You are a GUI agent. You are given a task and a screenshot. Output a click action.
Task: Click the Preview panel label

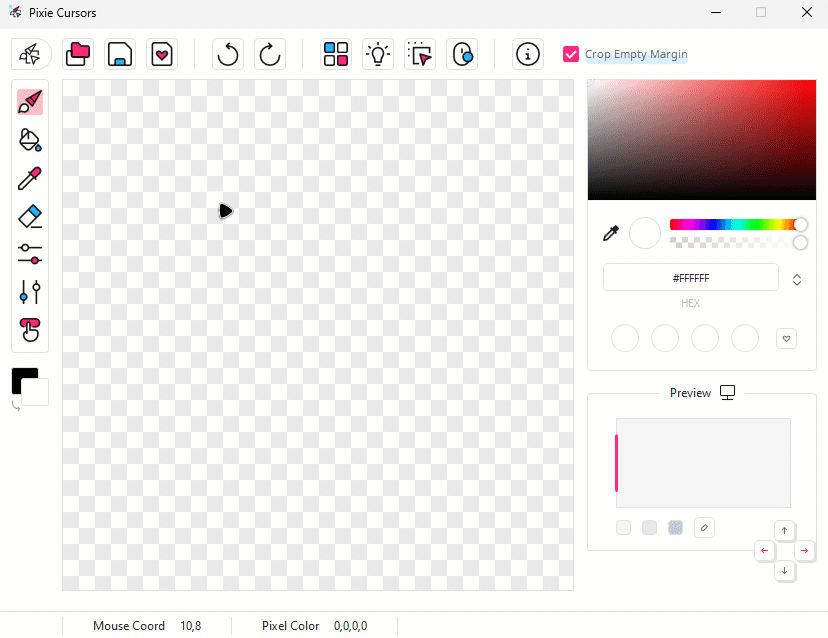click(691, 393)
